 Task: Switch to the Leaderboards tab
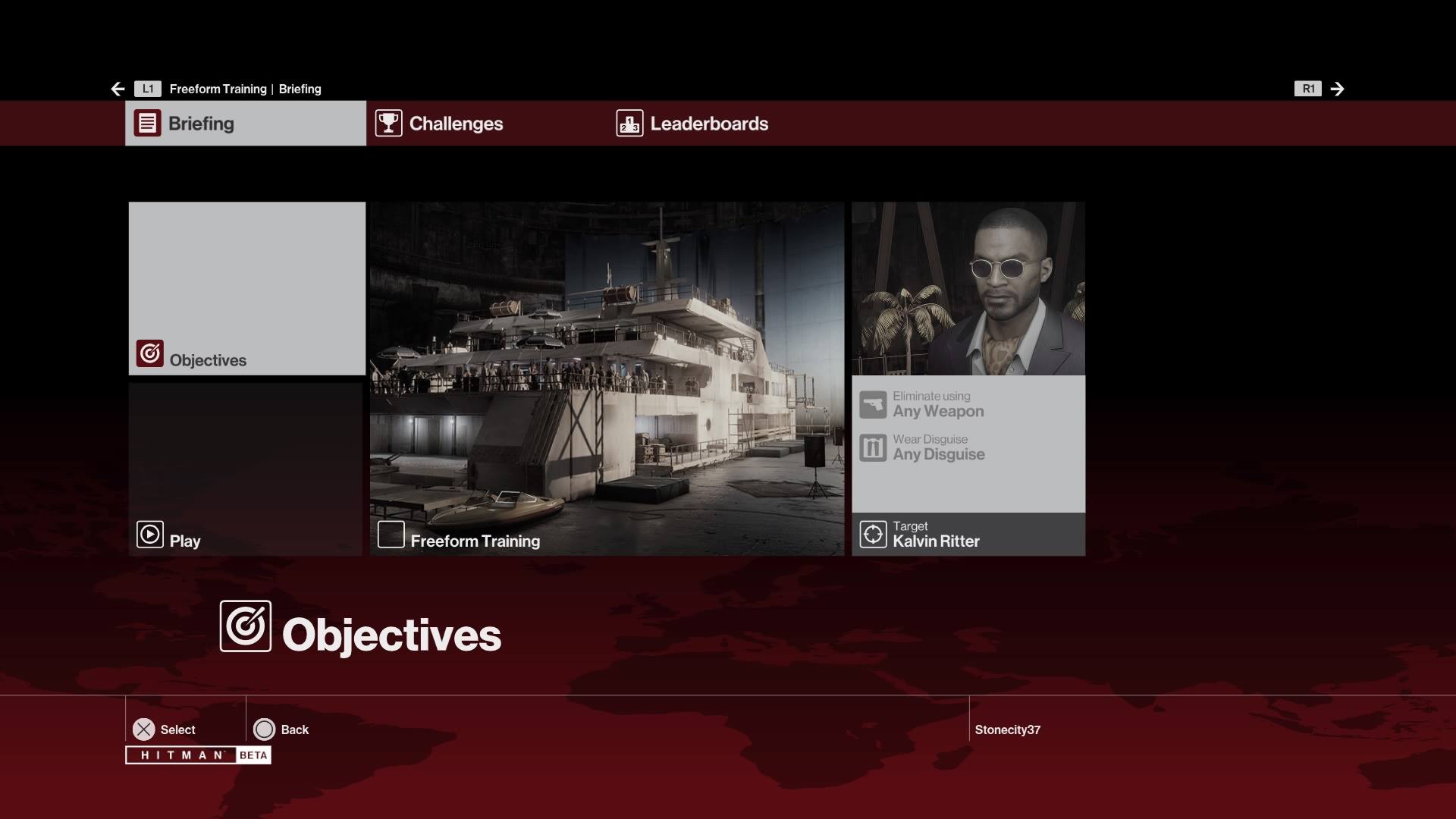[x=727, y=123]
